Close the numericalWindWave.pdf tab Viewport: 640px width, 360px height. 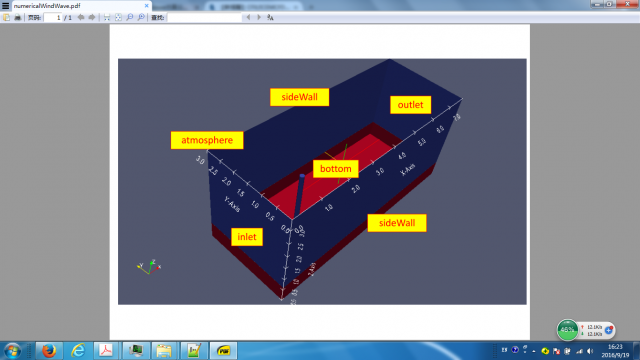click(147, 6)
